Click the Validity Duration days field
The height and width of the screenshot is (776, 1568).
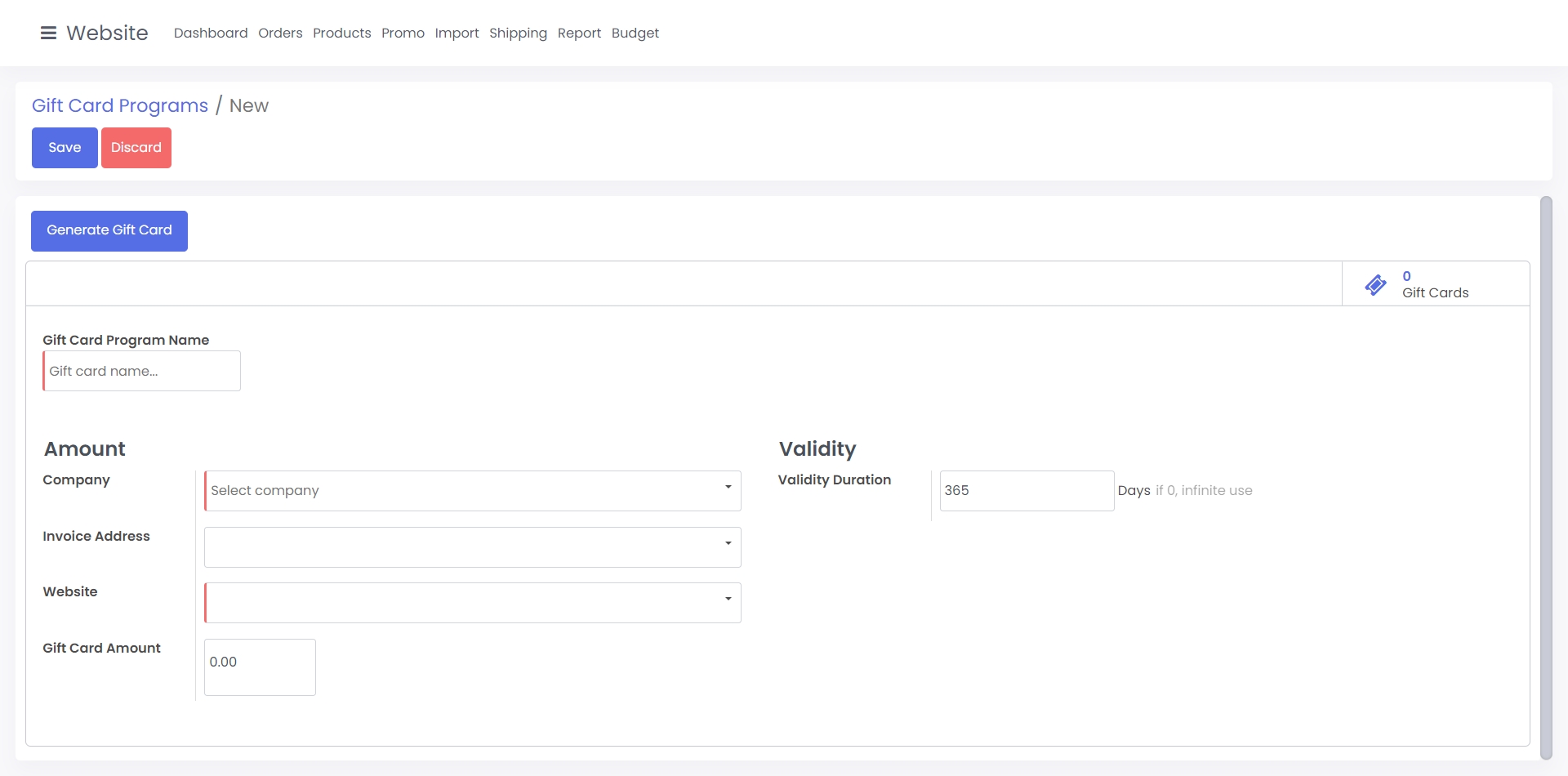(x=1026, y=491)
